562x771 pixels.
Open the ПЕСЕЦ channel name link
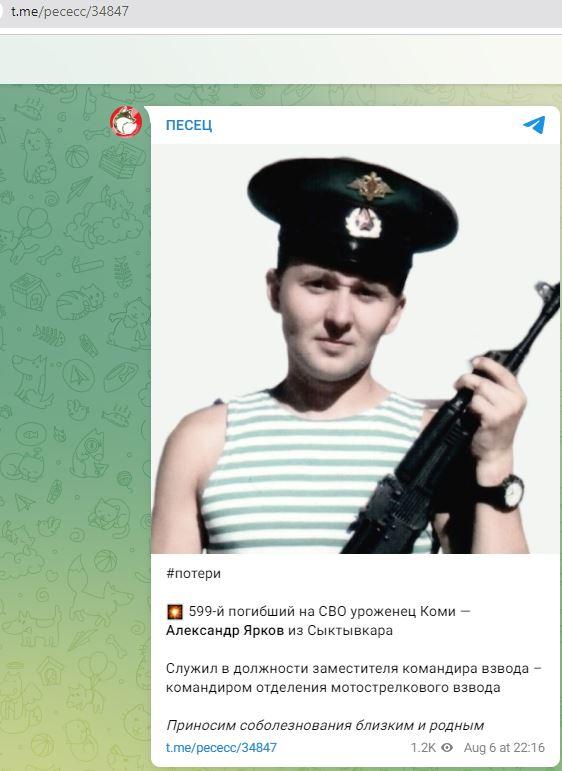coord(189,125)
